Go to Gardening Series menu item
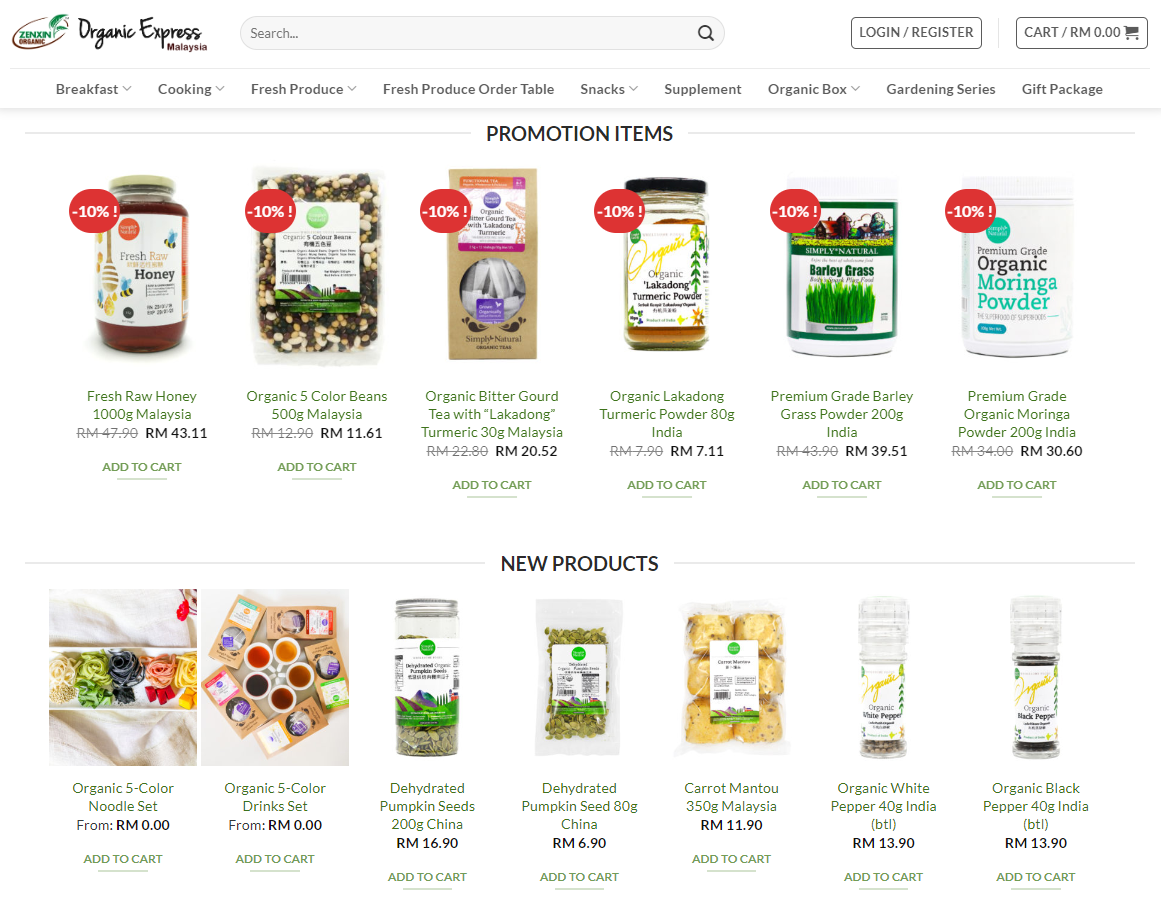The height and width of the screenshot is (907, 1161). pos(940,89)
